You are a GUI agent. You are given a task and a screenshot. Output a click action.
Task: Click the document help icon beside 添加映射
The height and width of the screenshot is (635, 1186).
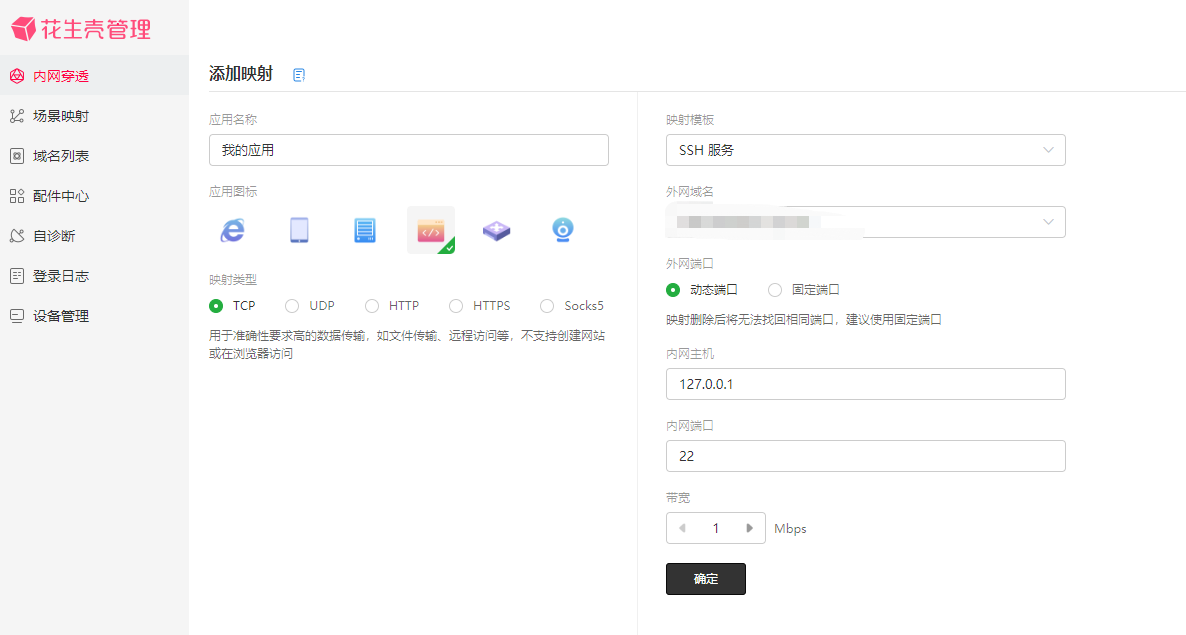pos(299,75)
